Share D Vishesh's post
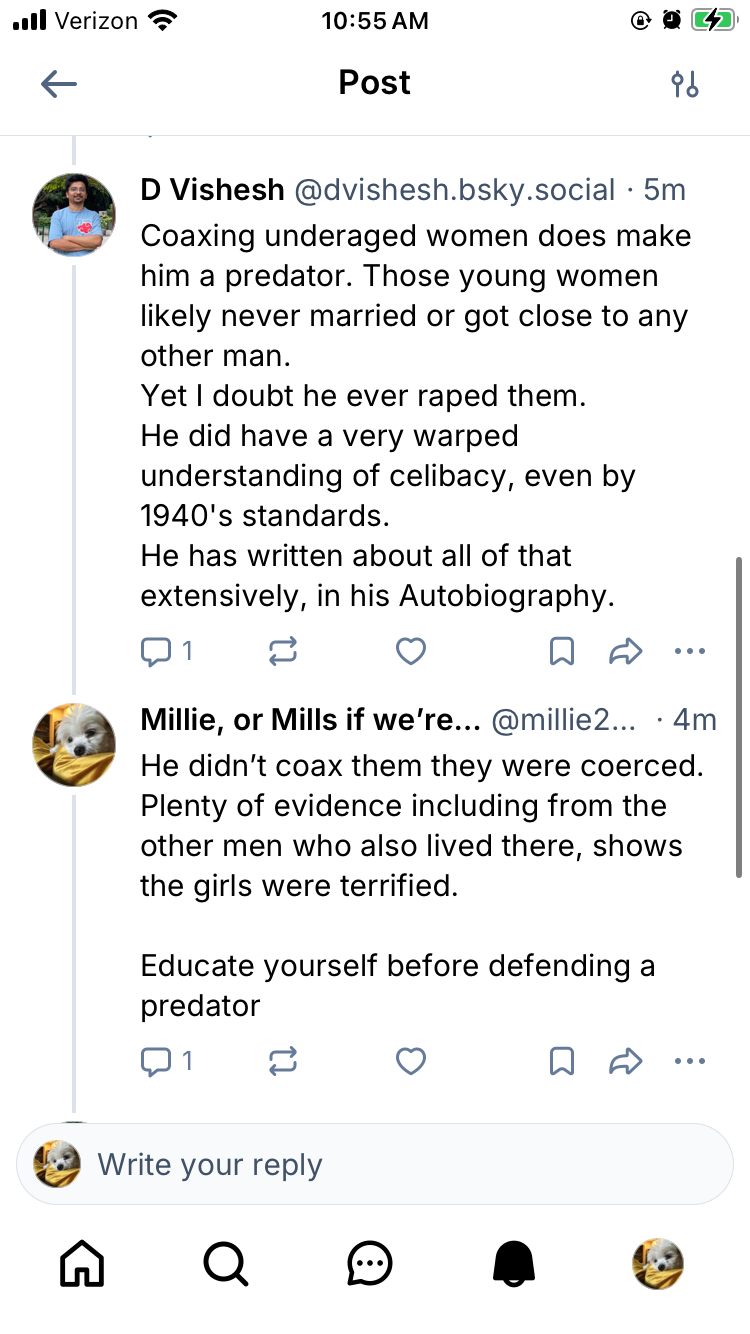The height and width of the screenshot is (1334, 750). [x=625, y=652]
